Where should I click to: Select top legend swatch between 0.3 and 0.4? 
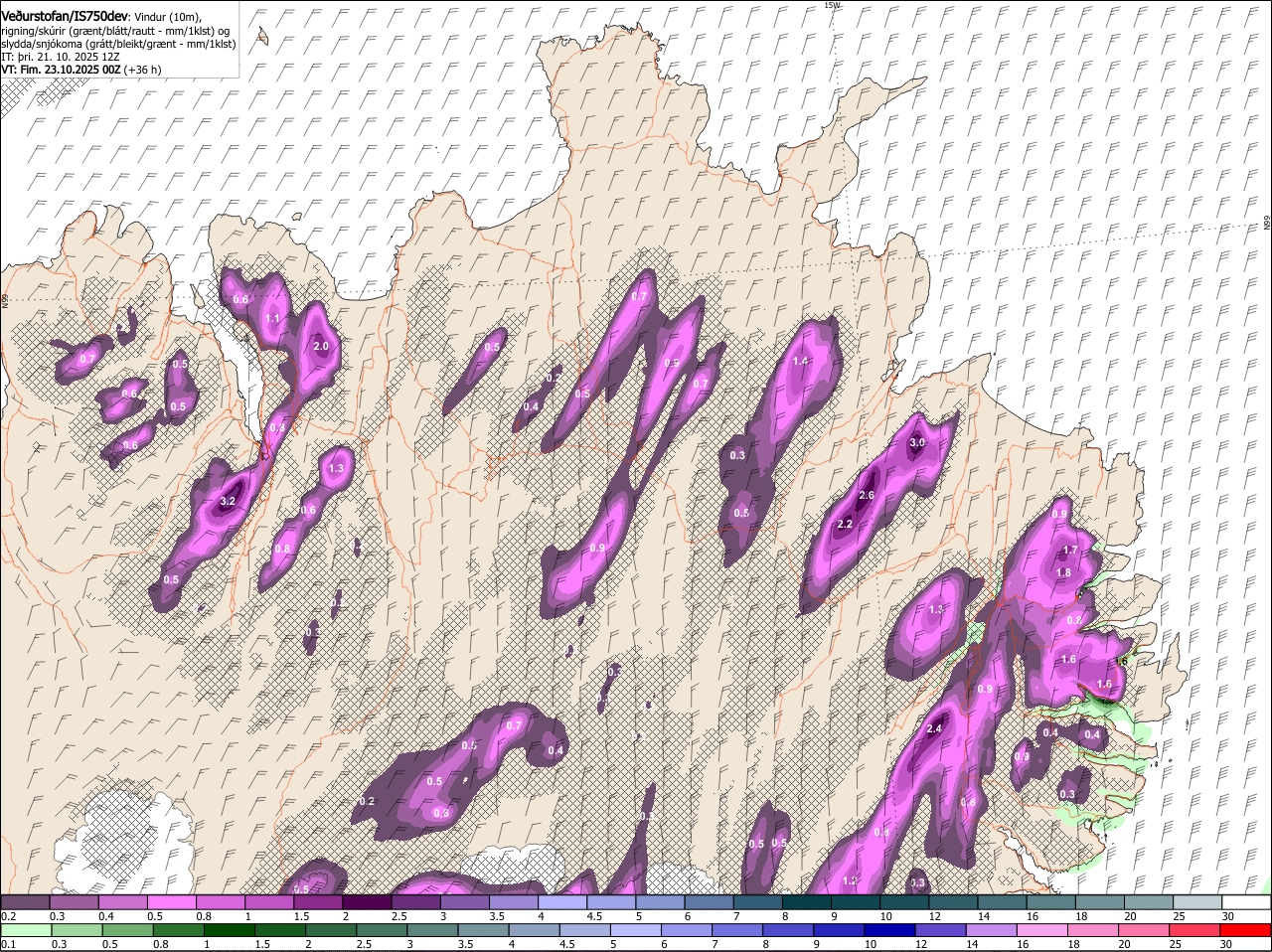[x=74, y=902]
